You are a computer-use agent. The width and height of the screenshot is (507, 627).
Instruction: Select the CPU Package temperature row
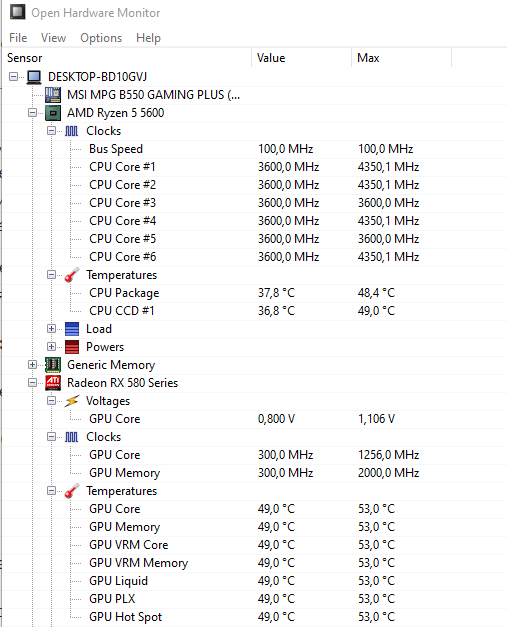point(254,293)
